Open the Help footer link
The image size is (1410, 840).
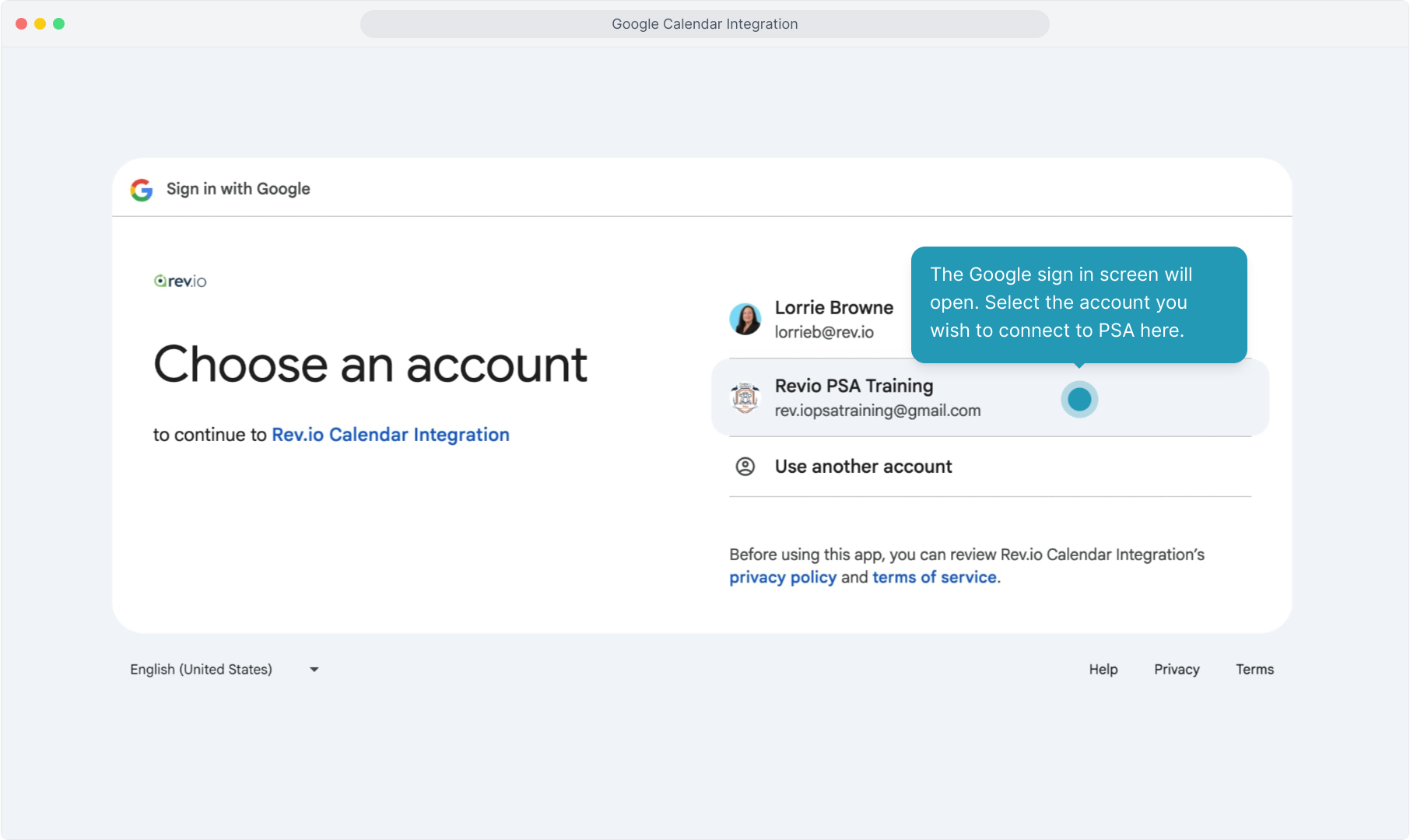pyautogui.click(x=1103, y=670)
